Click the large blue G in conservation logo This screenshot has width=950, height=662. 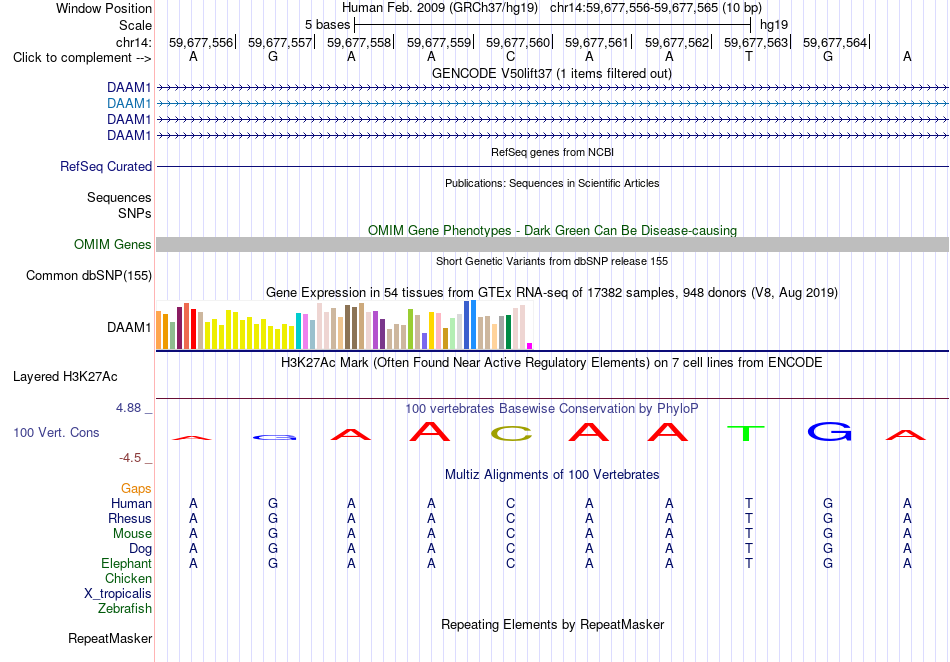tap(829, 431)
